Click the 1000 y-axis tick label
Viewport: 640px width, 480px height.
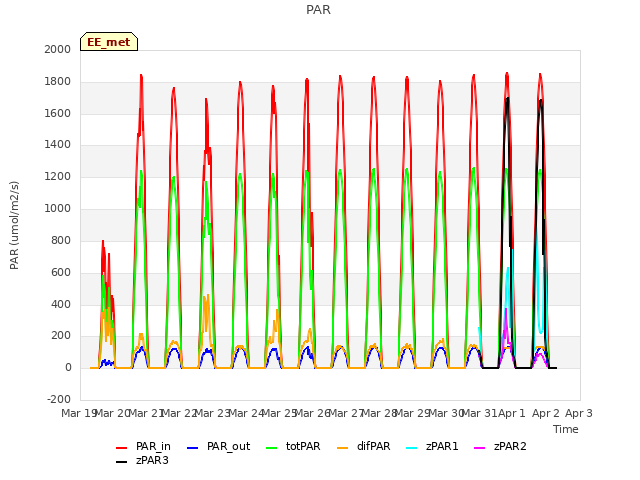58,209
